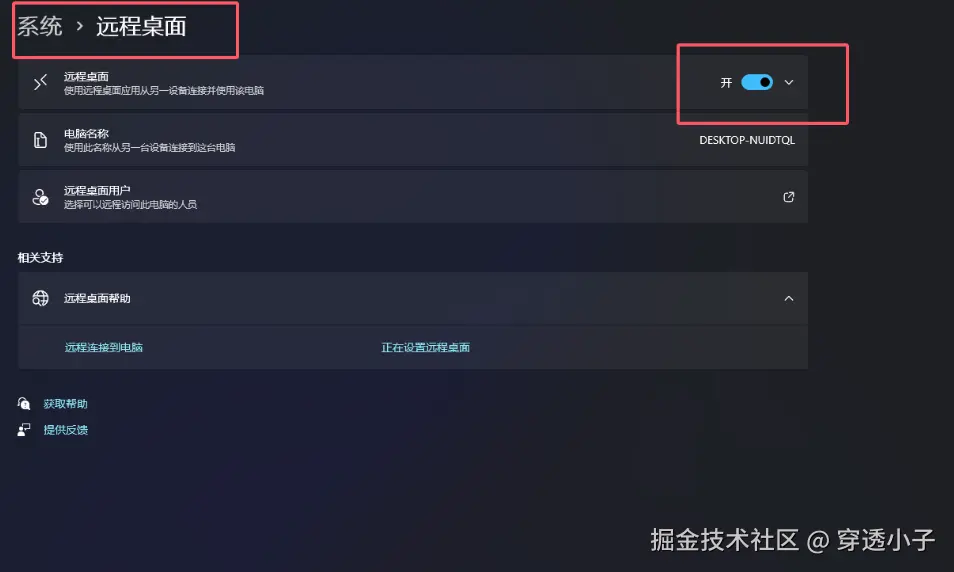This screenshot has width=954, height=572.
Task: Open the 正在设置远程桌面 link
Action: pos(425,347)
